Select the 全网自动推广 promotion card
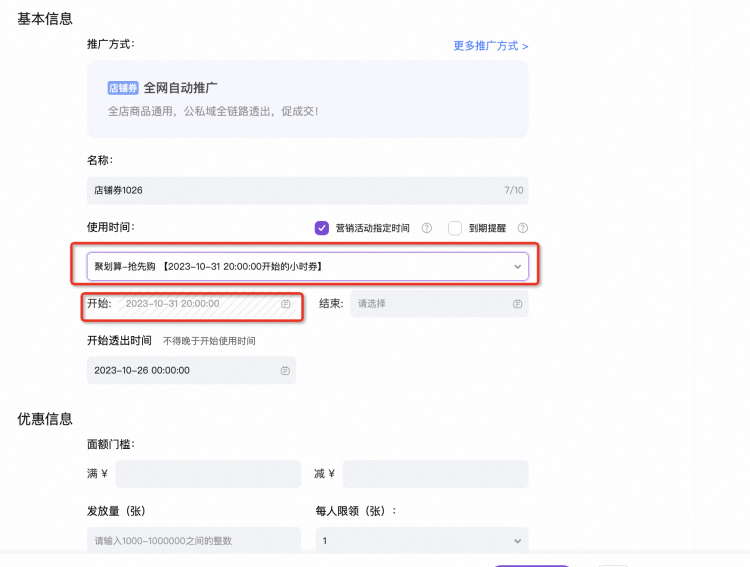 pos(308,99)
